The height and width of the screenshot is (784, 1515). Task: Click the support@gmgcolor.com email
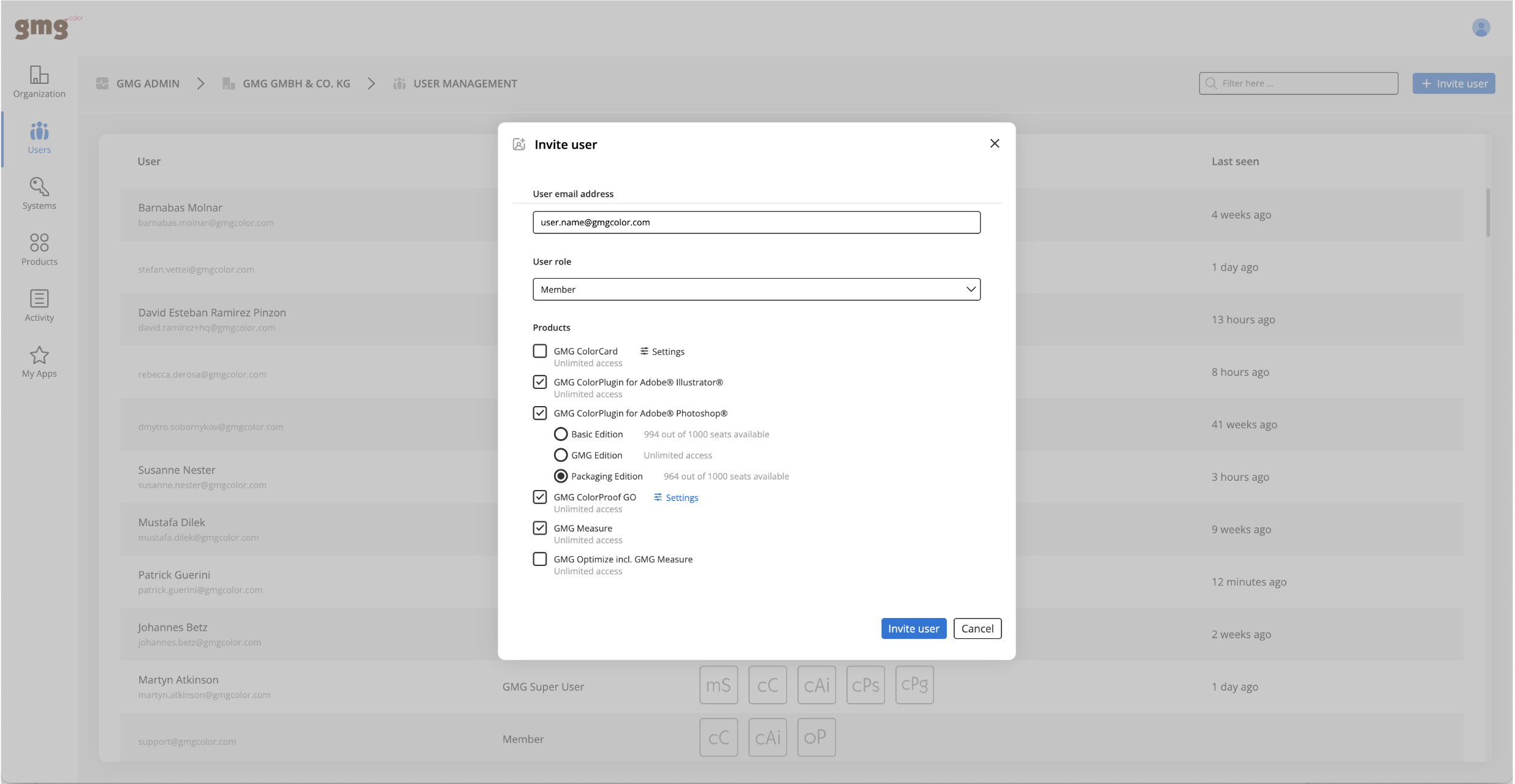click(187, 742)
